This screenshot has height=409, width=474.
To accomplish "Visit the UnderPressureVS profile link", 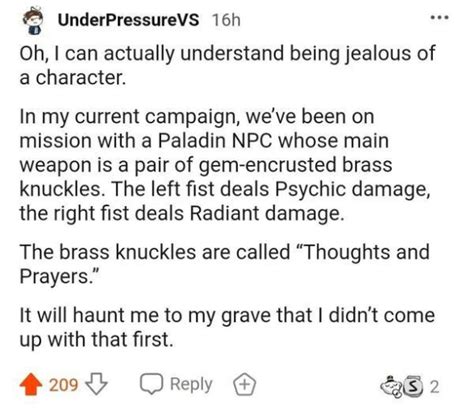I will pyautogui.click(x=128, y=20).
